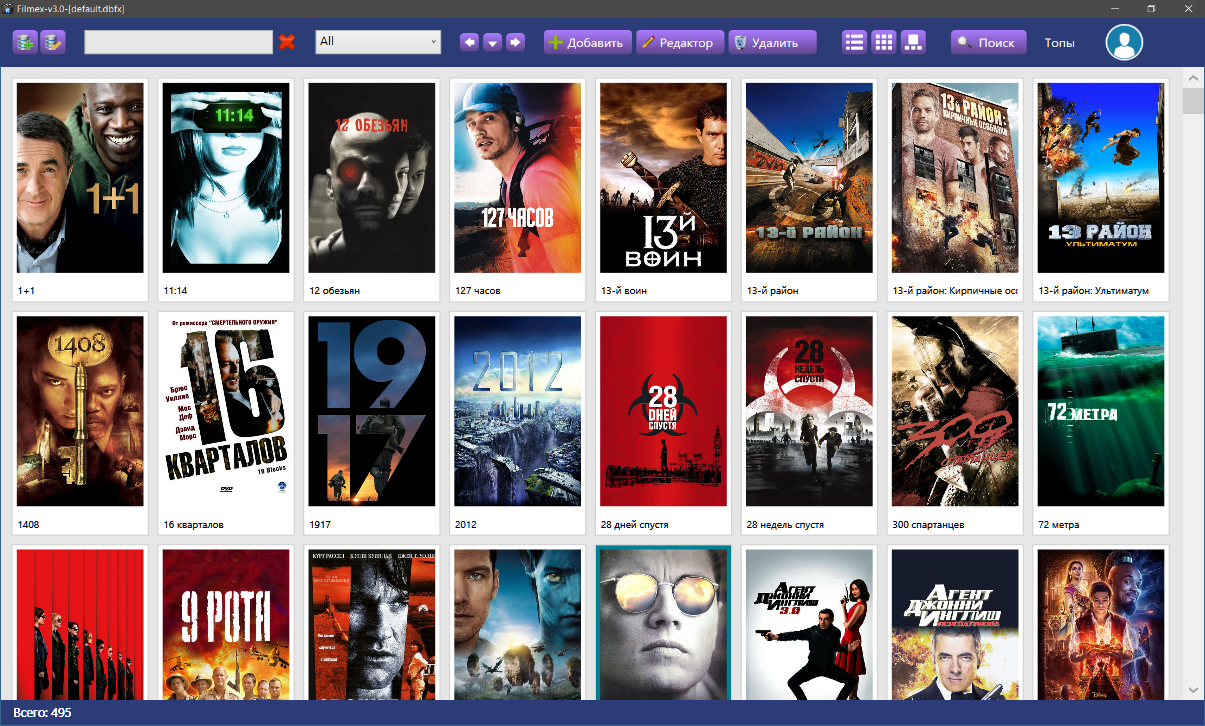Click the Удалить button
This screenshot has height=726, width=1205.
pyautogui.click(x=771, y=42)
